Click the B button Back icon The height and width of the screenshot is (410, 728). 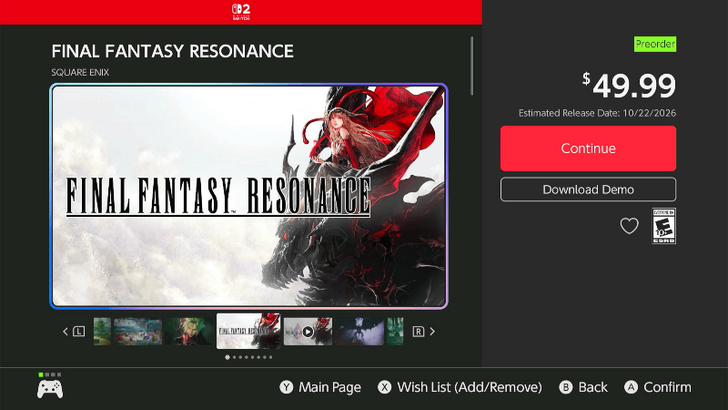pyautogui.click(x=566, y=387)
